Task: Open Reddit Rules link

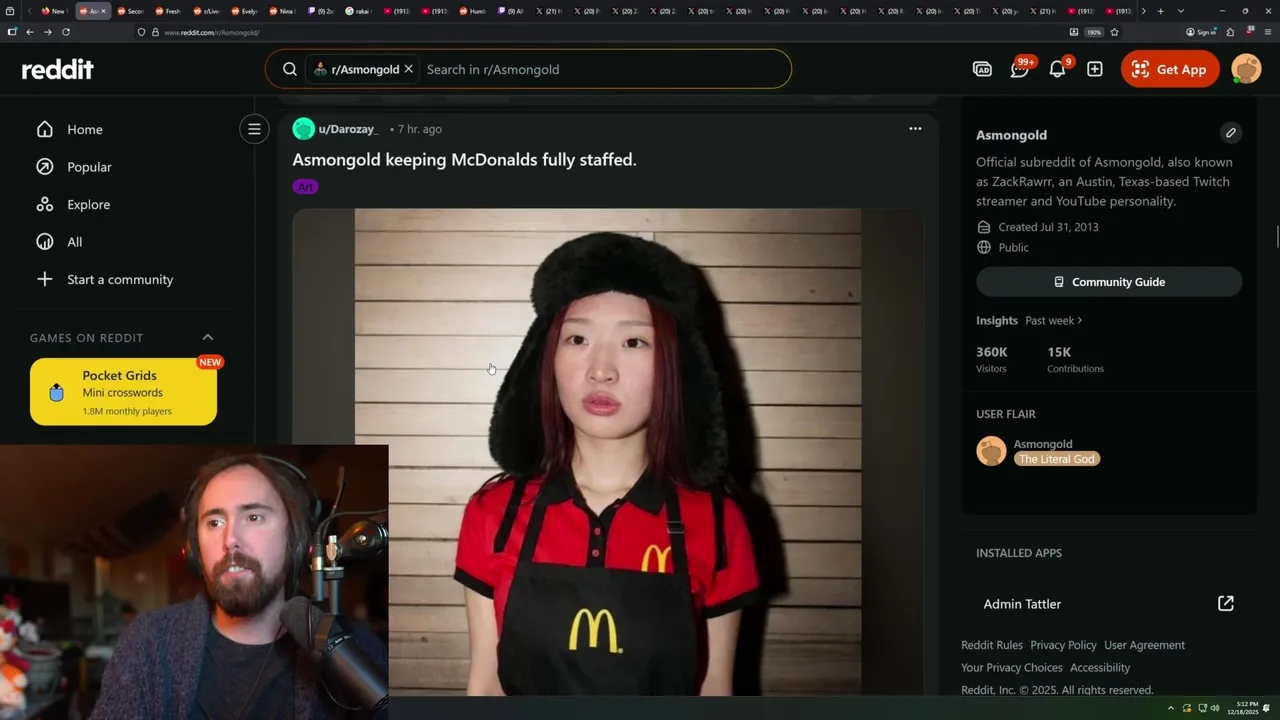Action: click(992, 645)
